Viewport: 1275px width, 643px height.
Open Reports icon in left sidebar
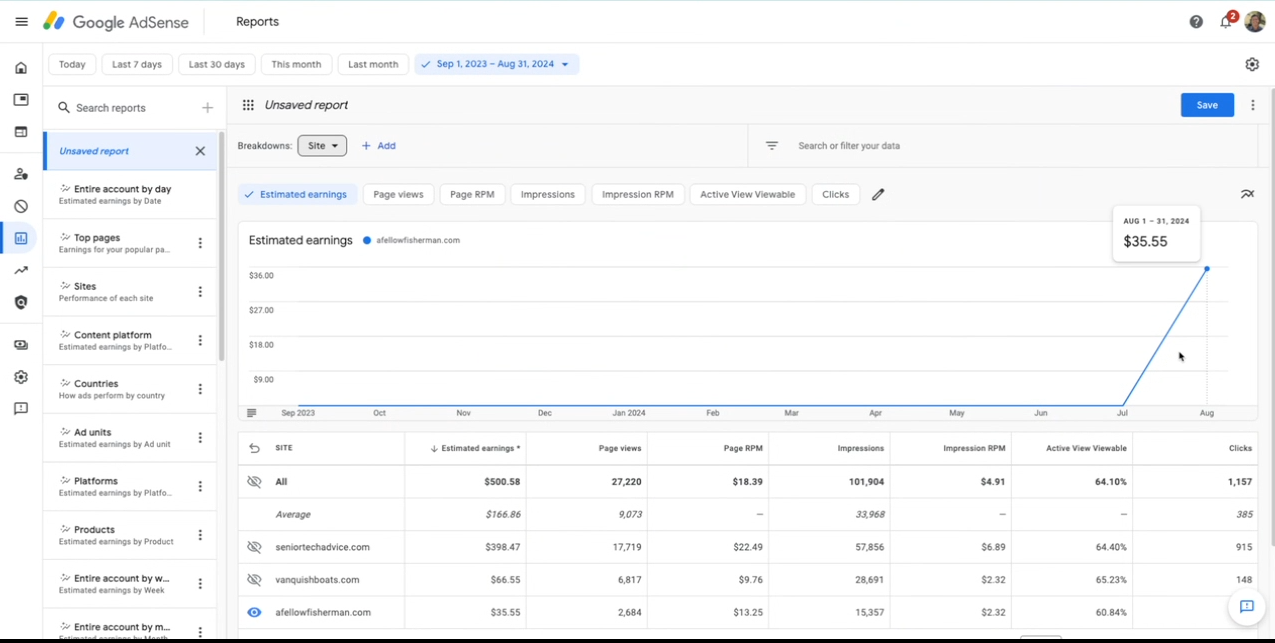[x=21, y=238]
